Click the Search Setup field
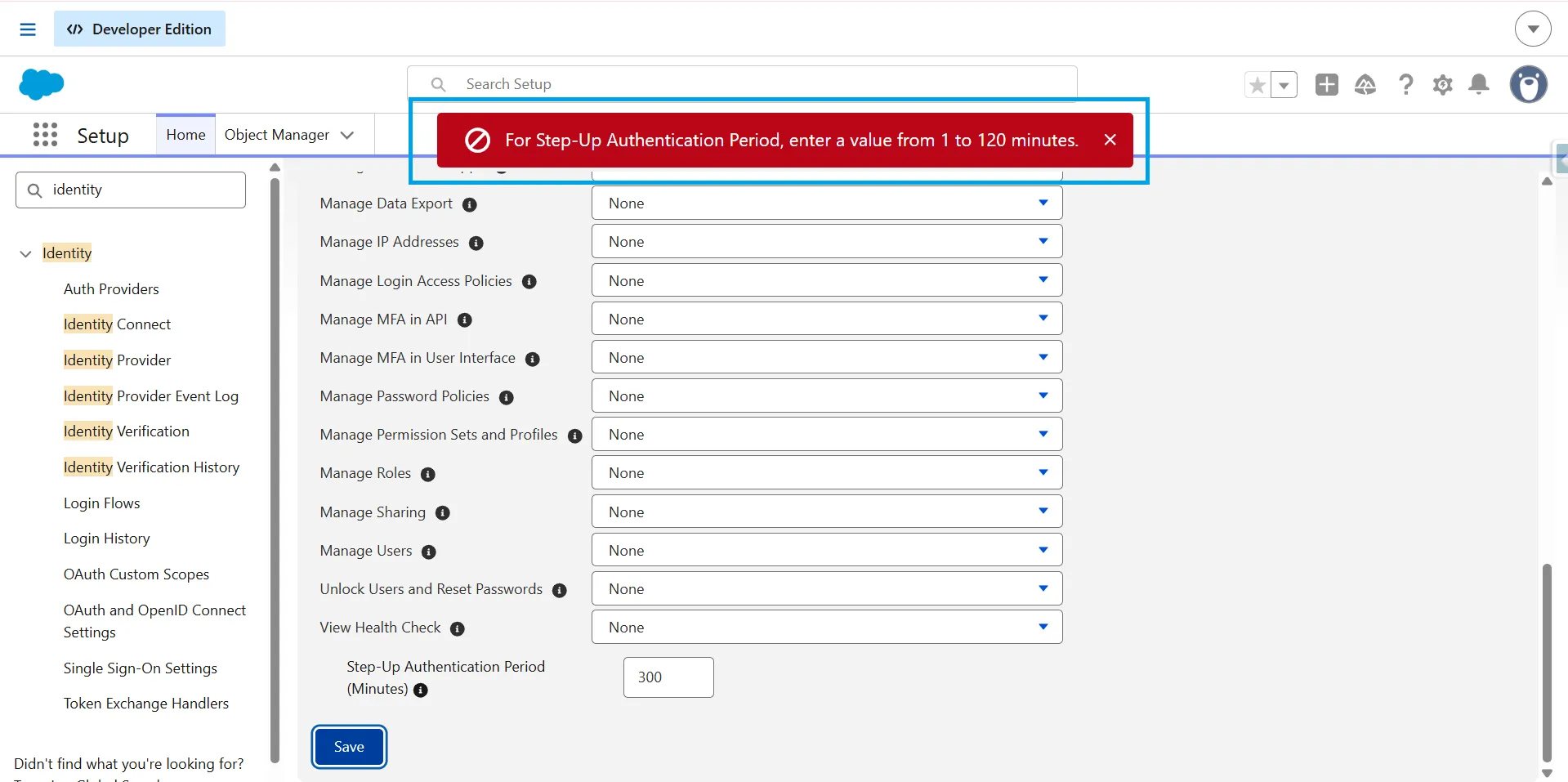Image resolution: width=1568 pixels, height=782 pixels. 742,84
